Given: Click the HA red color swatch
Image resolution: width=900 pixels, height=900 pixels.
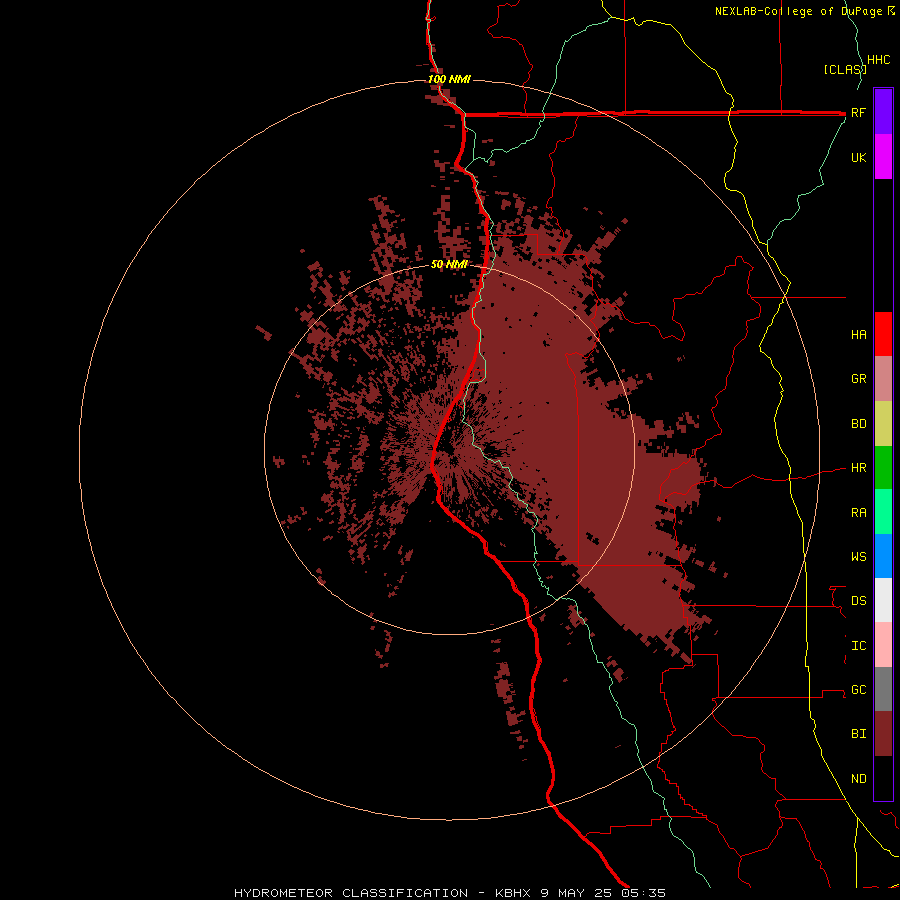Looking at the screenshot, I should [x=883, y=334].
